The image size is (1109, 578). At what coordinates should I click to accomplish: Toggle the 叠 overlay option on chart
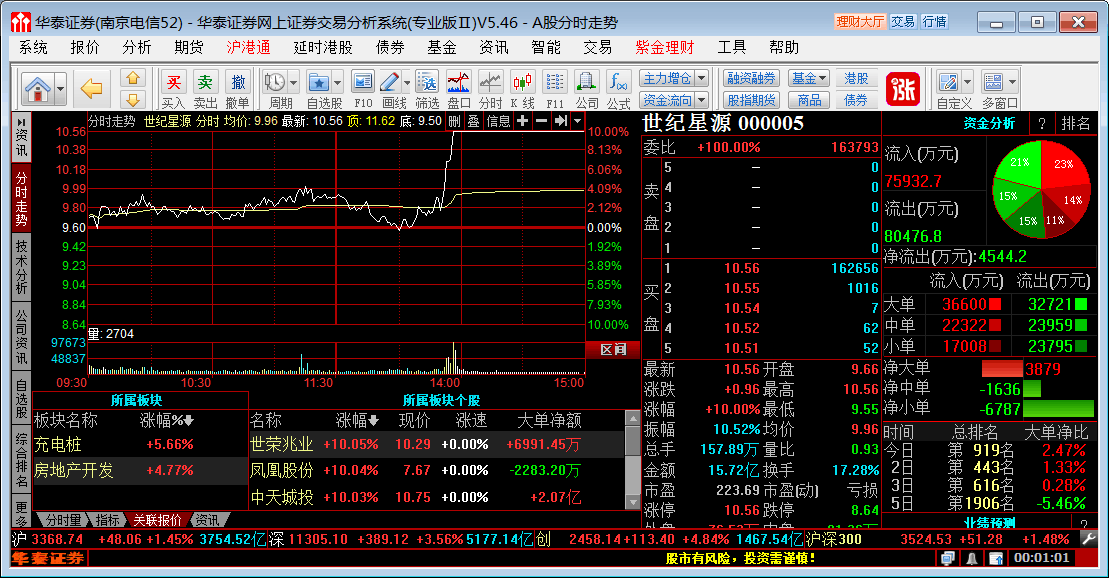[473, 121]
